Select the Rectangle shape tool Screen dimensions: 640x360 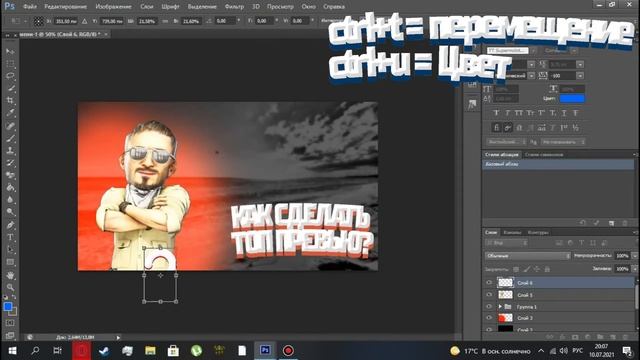(10, 262)
